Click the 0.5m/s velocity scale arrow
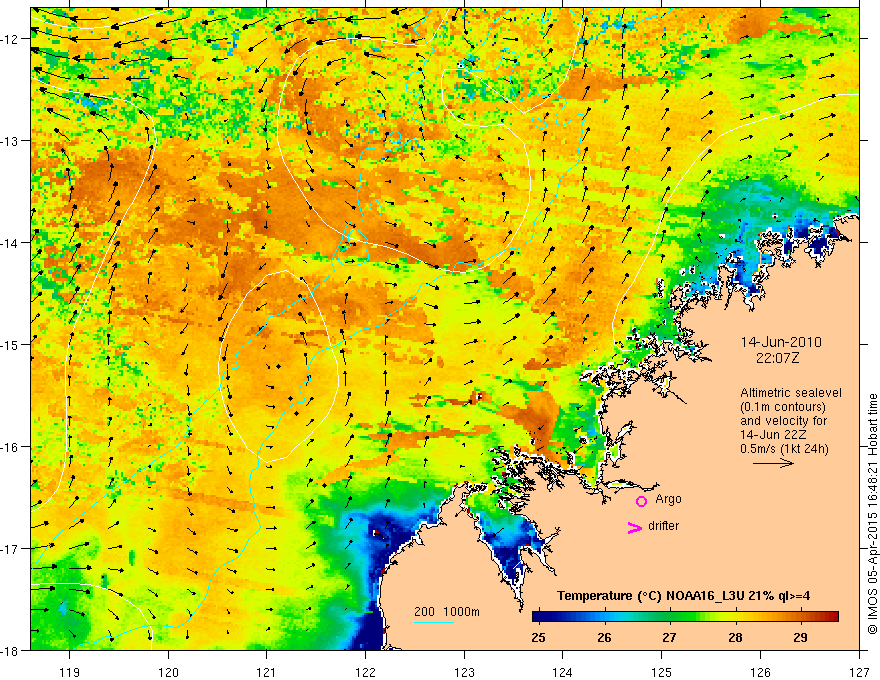The height and width of the screenshot is (680, 880). pyautogui.click(x=773, y=463)
